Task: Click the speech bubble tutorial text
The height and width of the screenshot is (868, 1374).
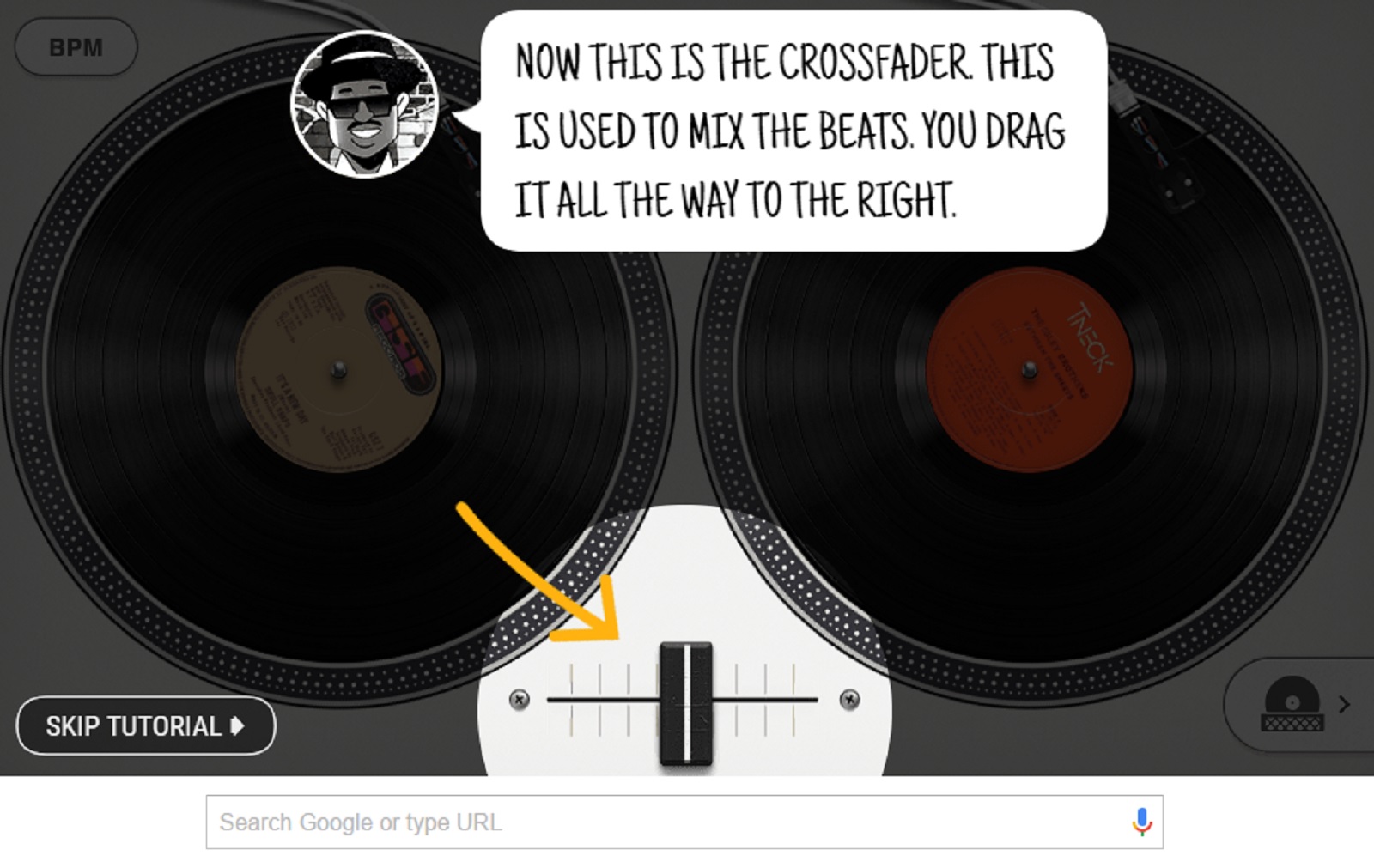Action: [790, 131]
